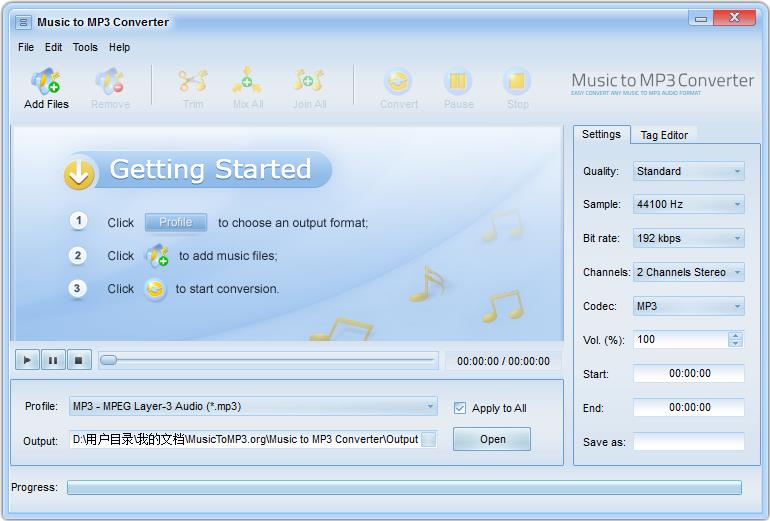The image size is (770, 521).
Task: Click the Join All icon
Action: click(x=309, y=82)
